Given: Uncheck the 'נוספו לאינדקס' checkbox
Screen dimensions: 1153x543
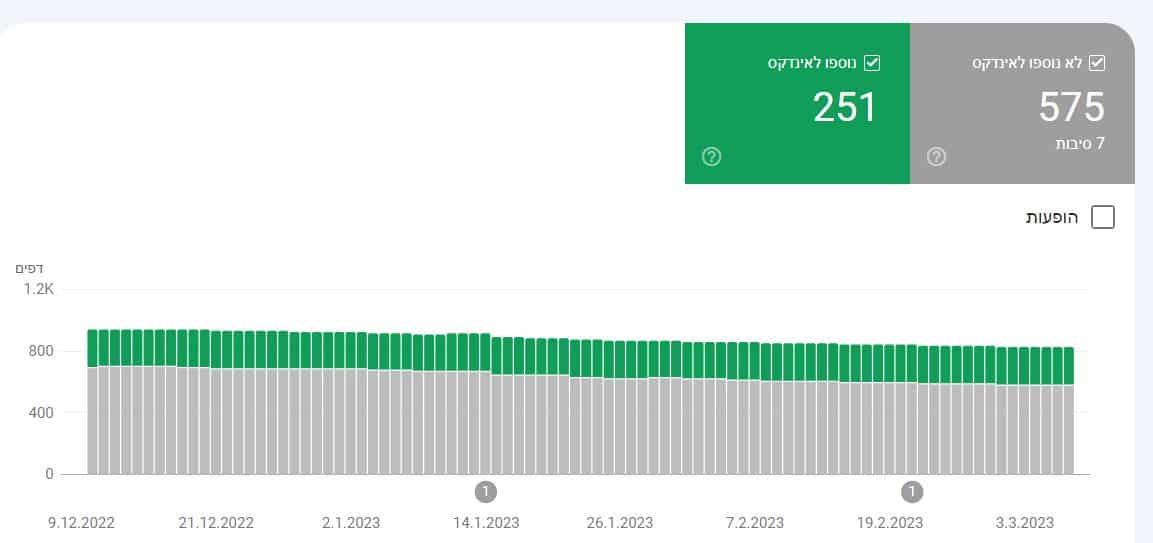Looking at the screenshot, I should tap(871, 63).
